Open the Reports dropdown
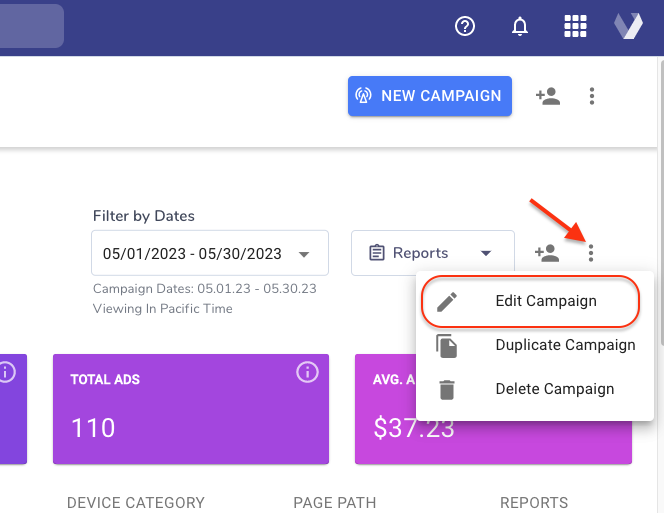The image size is (664, 513). pyautogui.click(x=432, y=253)
